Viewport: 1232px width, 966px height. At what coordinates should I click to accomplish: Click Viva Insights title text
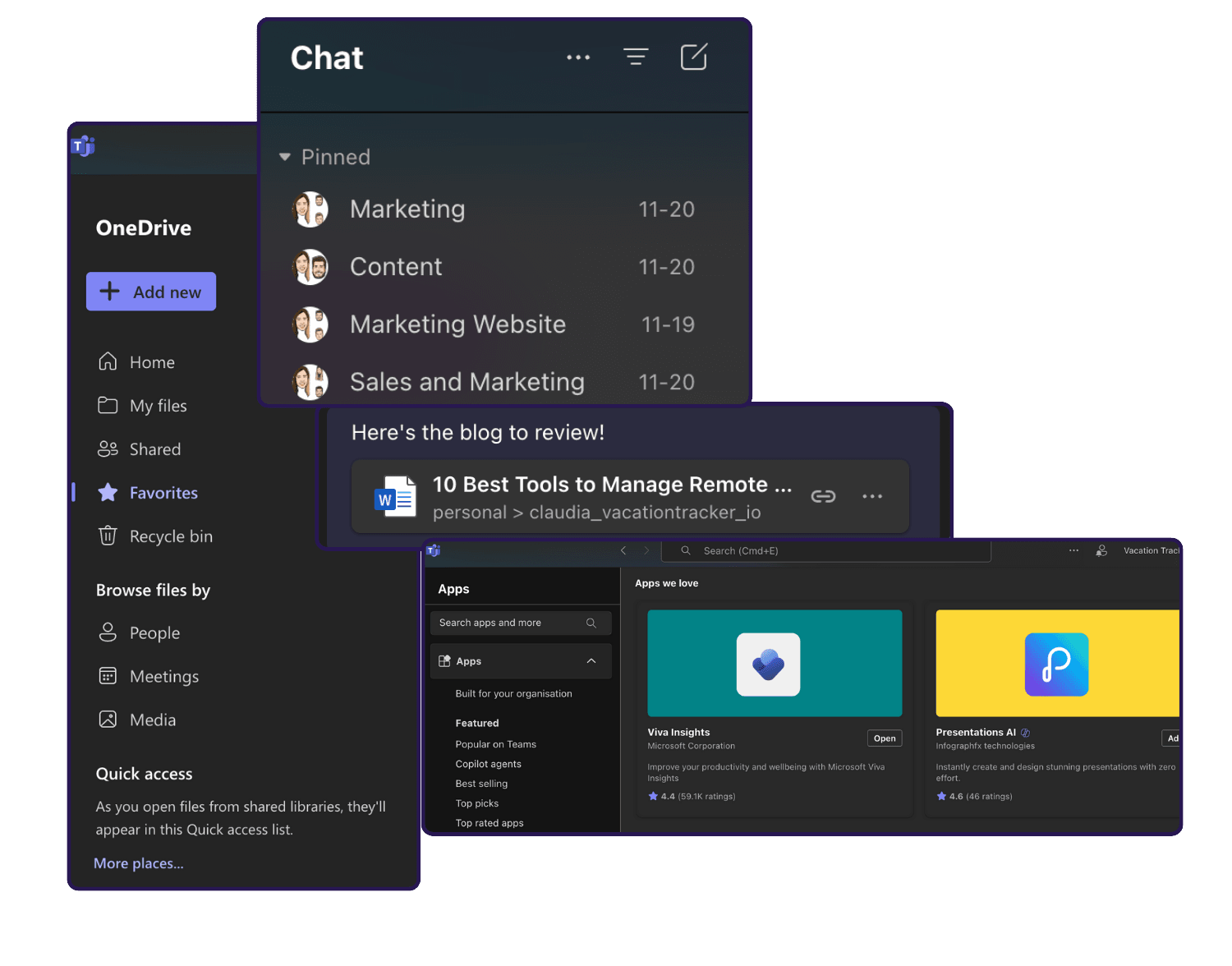click(678, 733)
